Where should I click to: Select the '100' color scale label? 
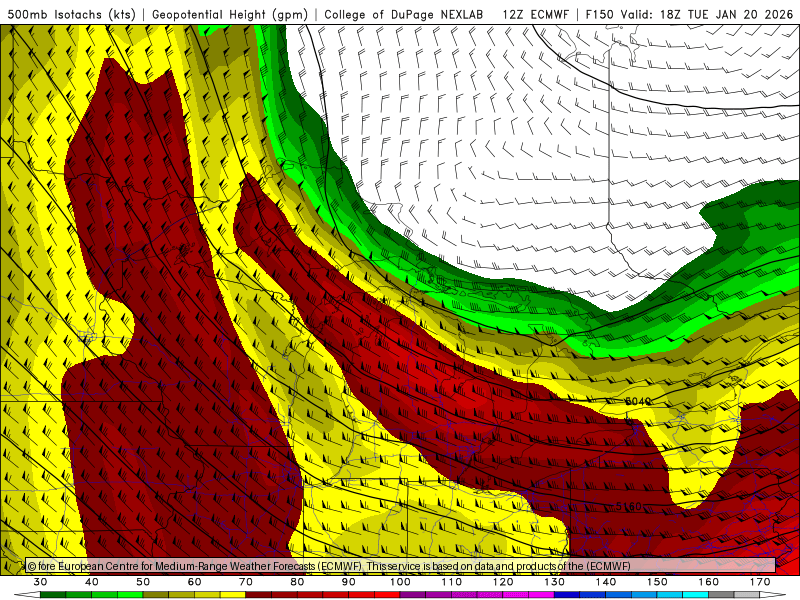(x=401, y=582)
